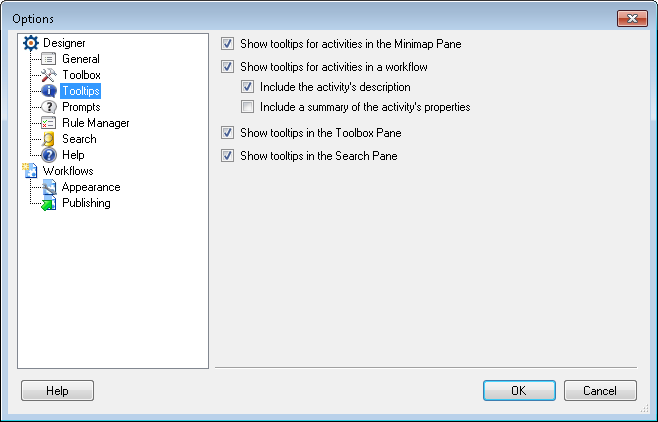Image resolution: width=658 pixels, height=422 pixels.
Task: Open the Search magnifier icon
Action: pos(49,139)
